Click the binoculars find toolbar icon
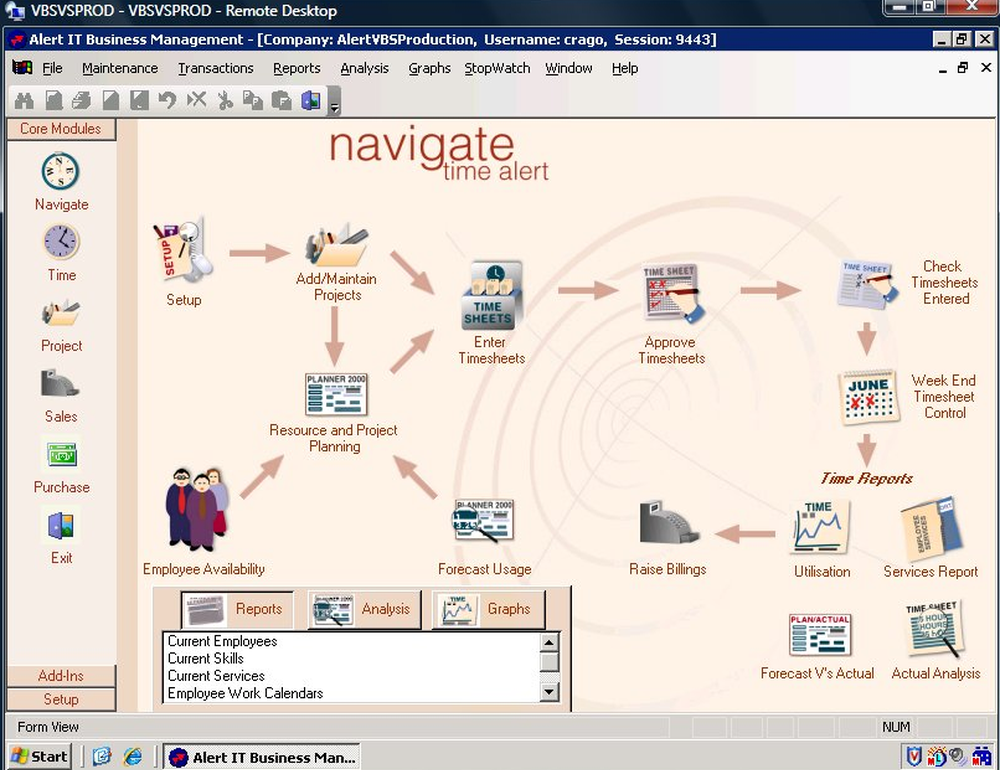The width and height of the screenshot is (1000, 770). 24,100
